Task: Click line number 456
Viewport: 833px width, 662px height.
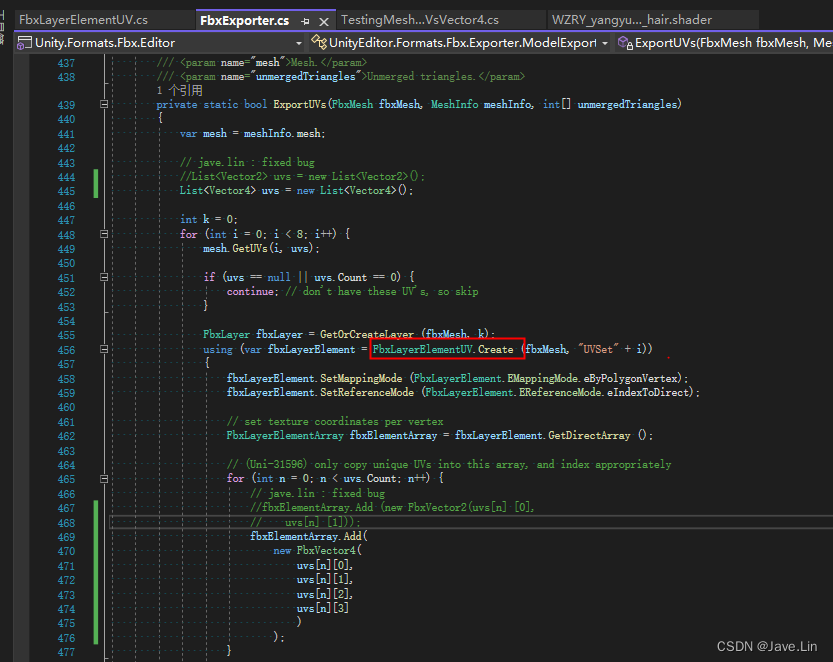Action: point(66,350)
